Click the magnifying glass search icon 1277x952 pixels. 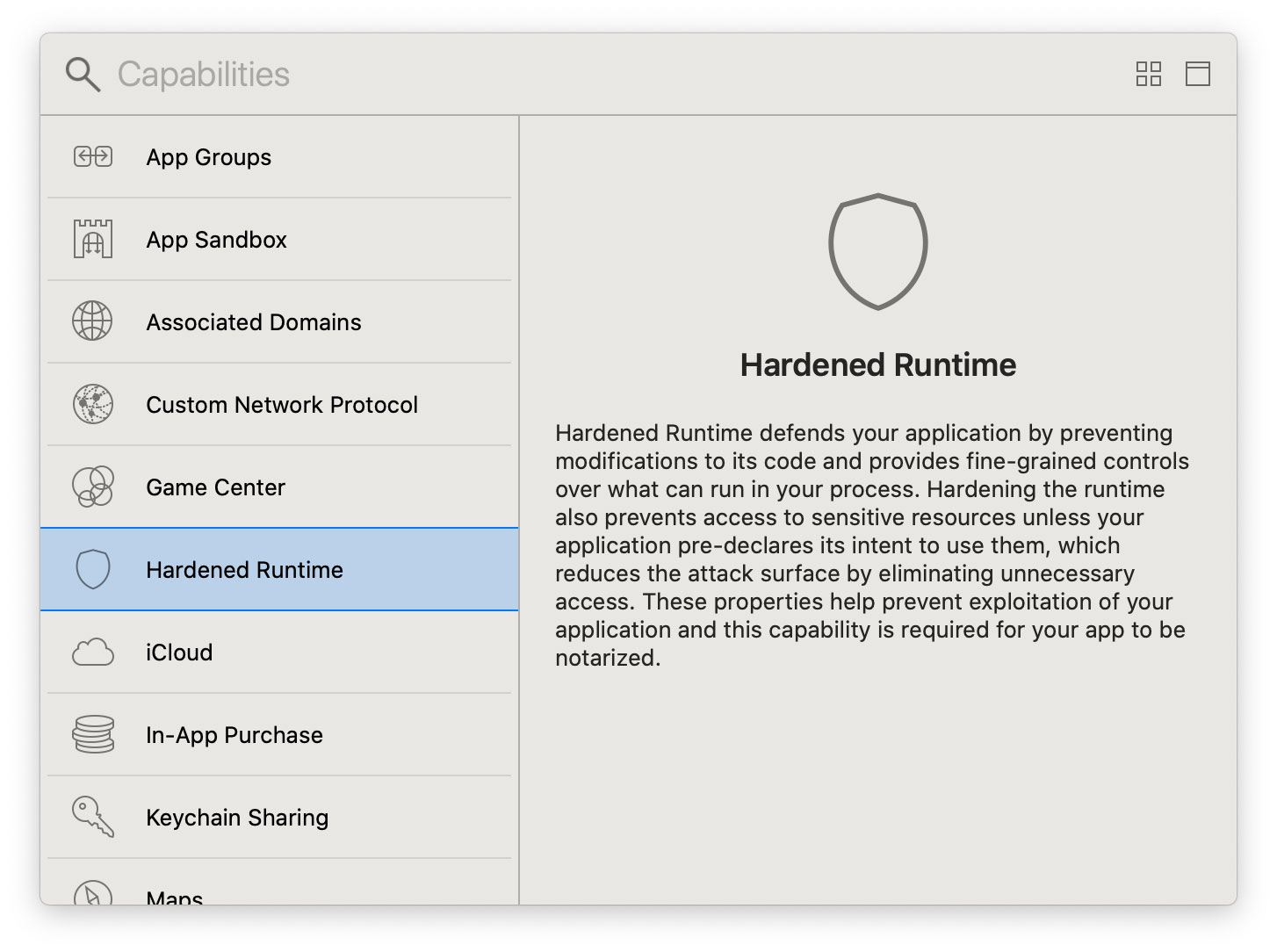tap(83, 75)
